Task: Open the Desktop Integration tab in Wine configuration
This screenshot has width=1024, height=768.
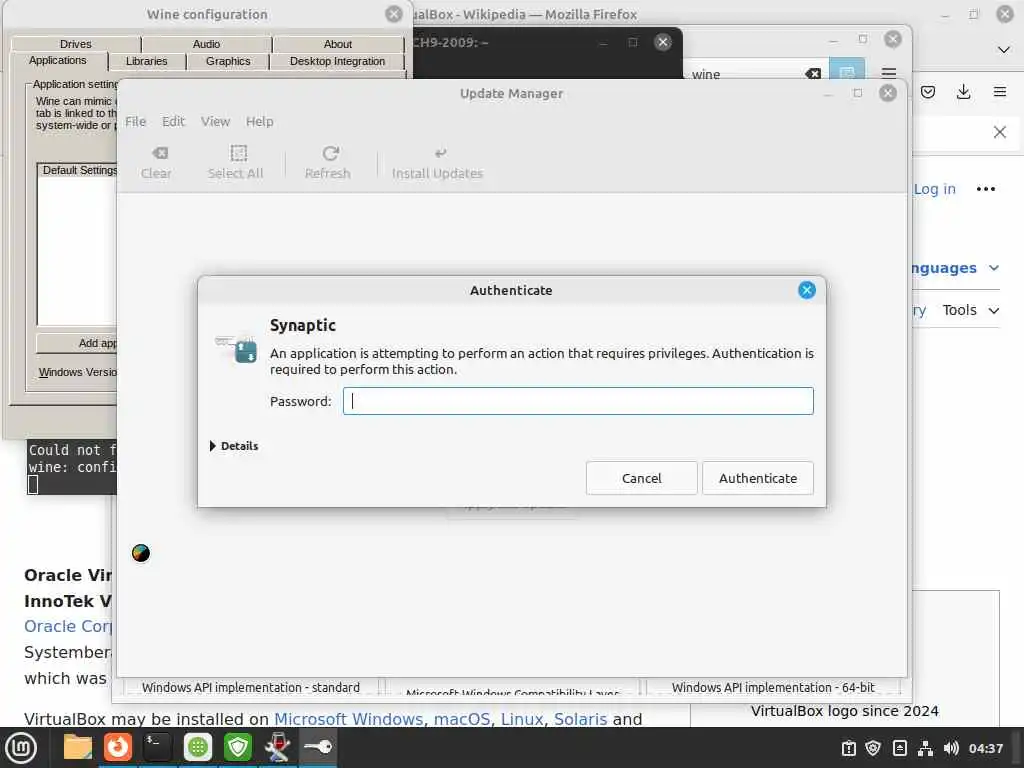Action: click(x=337, y=61)
